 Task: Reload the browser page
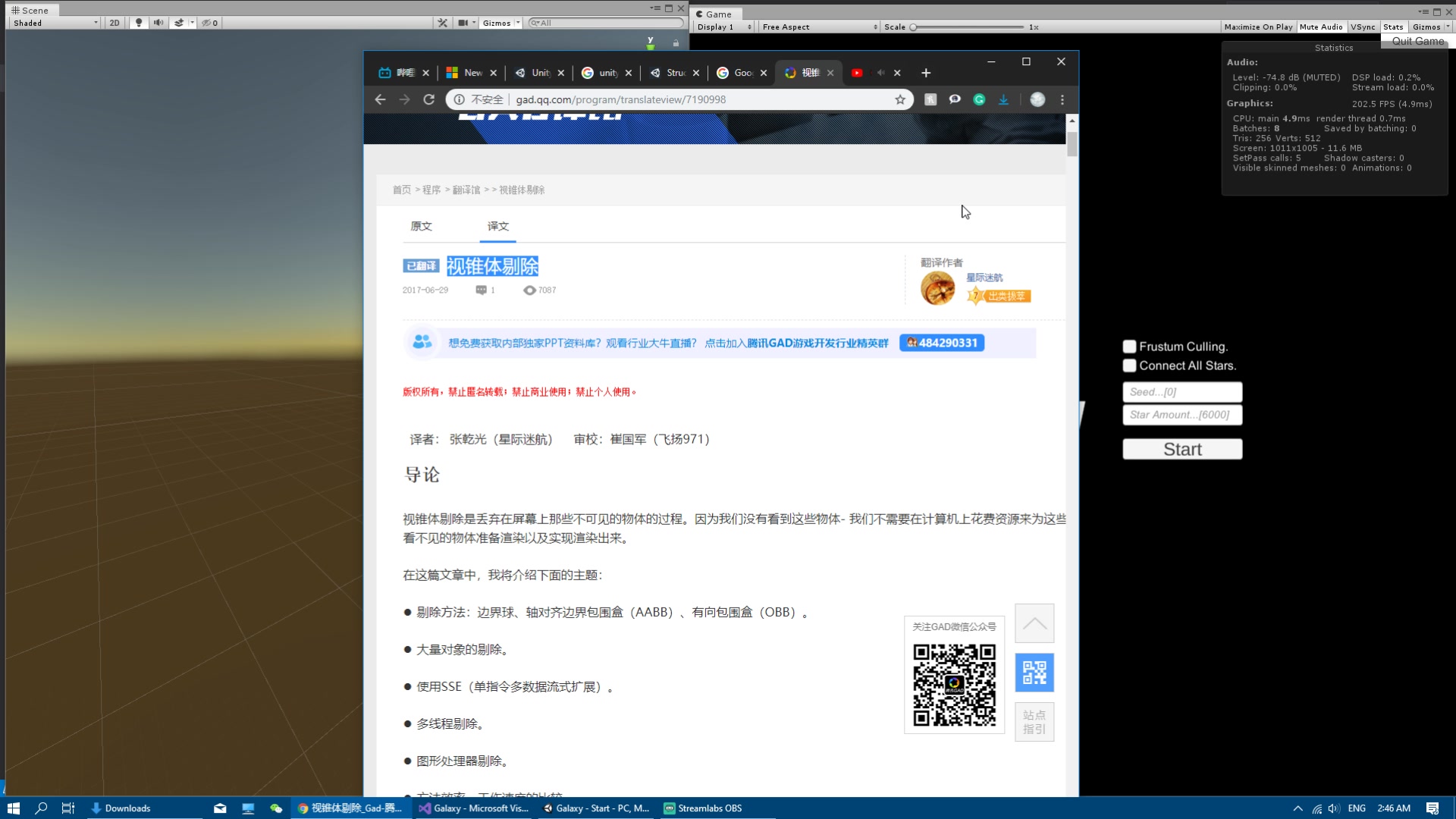[428, 99]
